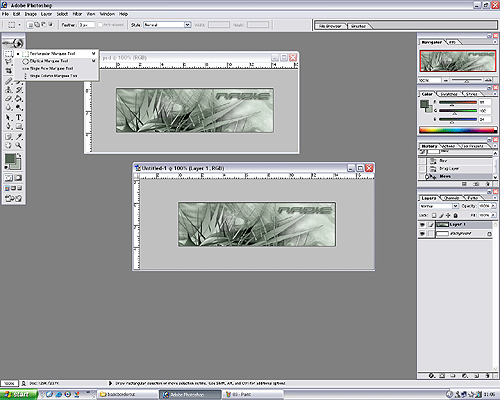Open Color palette menu arrow

[x=495, y=94]
